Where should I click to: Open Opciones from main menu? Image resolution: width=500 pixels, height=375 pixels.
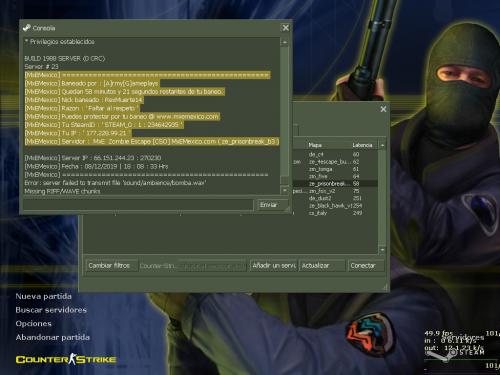34,324
